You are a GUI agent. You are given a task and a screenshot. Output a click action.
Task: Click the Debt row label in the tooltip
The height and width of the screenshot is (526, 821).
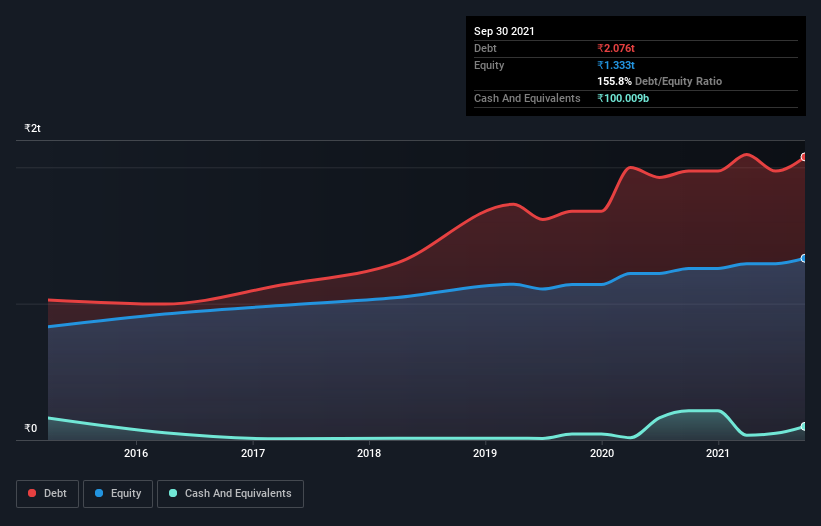[x=485, y=48]
